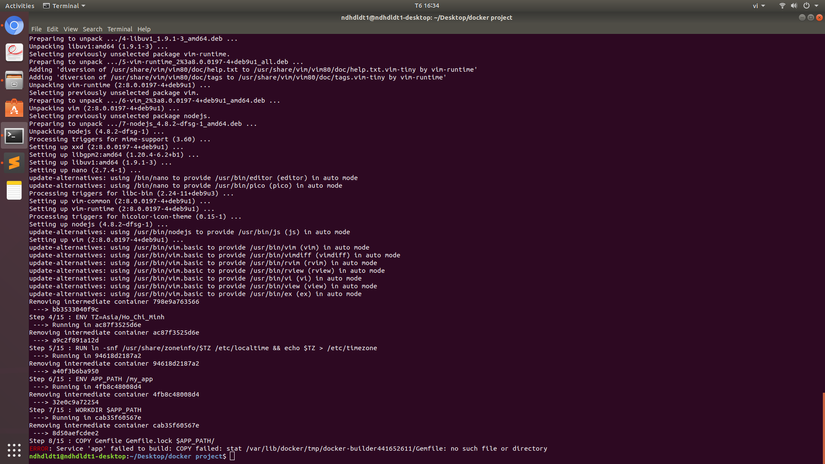Open Chromium browser from the dock
Image resolution: width=825 pixels, height=464 pixels.
14,26
